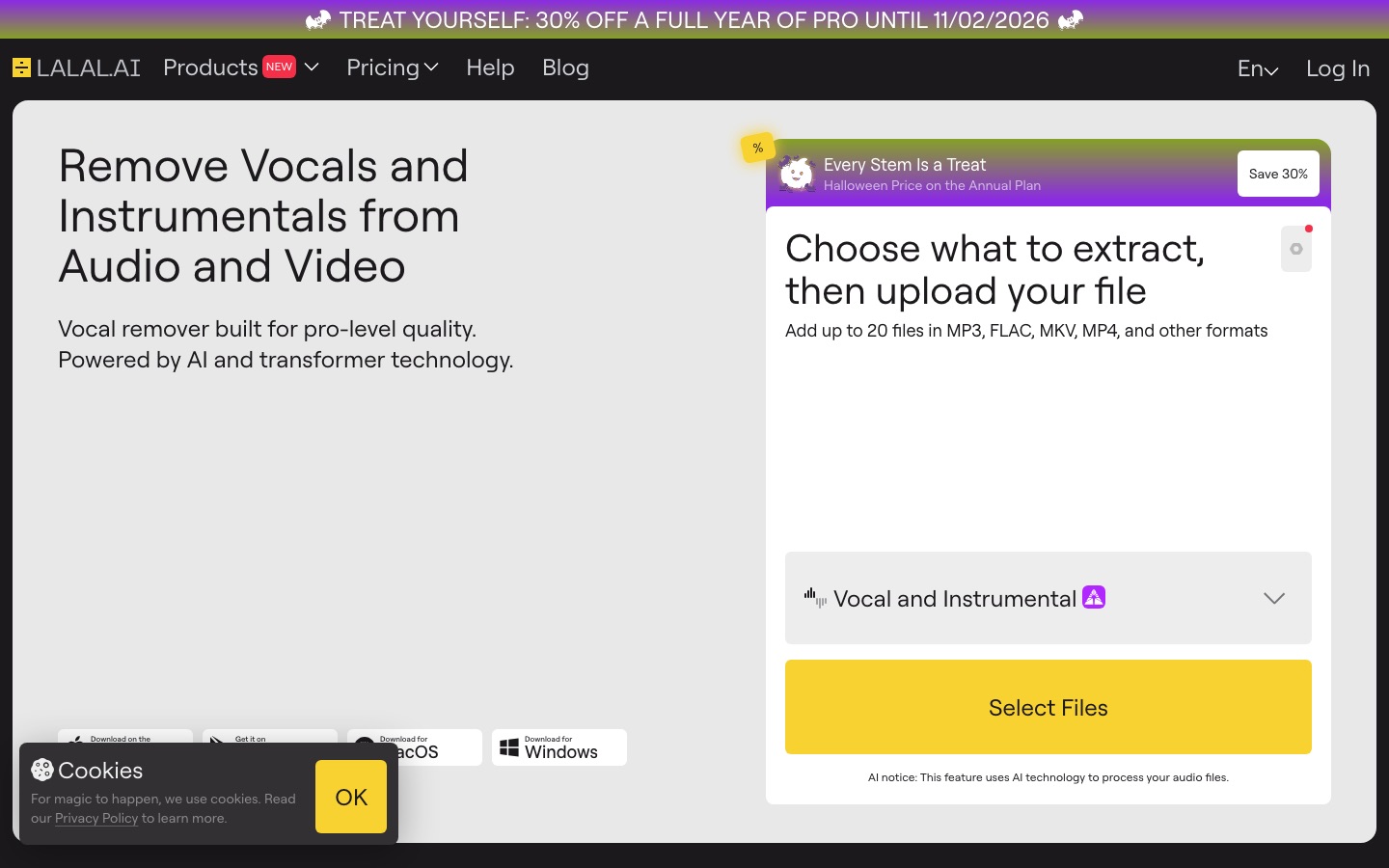This screenshot has height=868, width=1389.
Task: Click 'Vocal remover built for pro-level quality' text
Action: (x=267, y=329)
